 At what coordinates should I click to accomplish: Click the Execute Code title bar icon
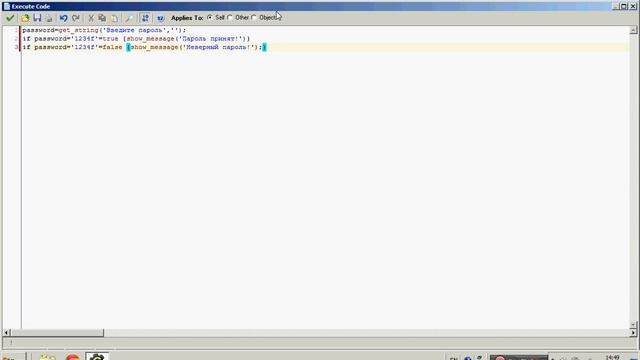(x=7, y=6)
